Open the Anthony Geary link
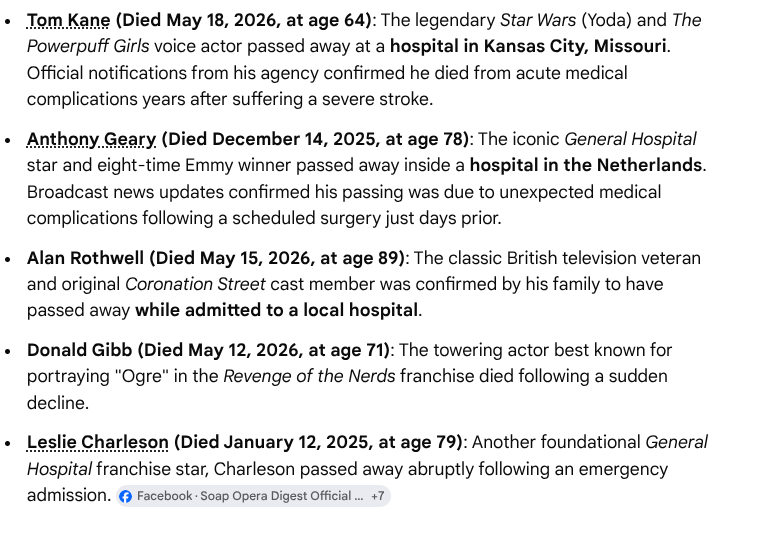This screenshot has width=776, height=537. [92, 139]
